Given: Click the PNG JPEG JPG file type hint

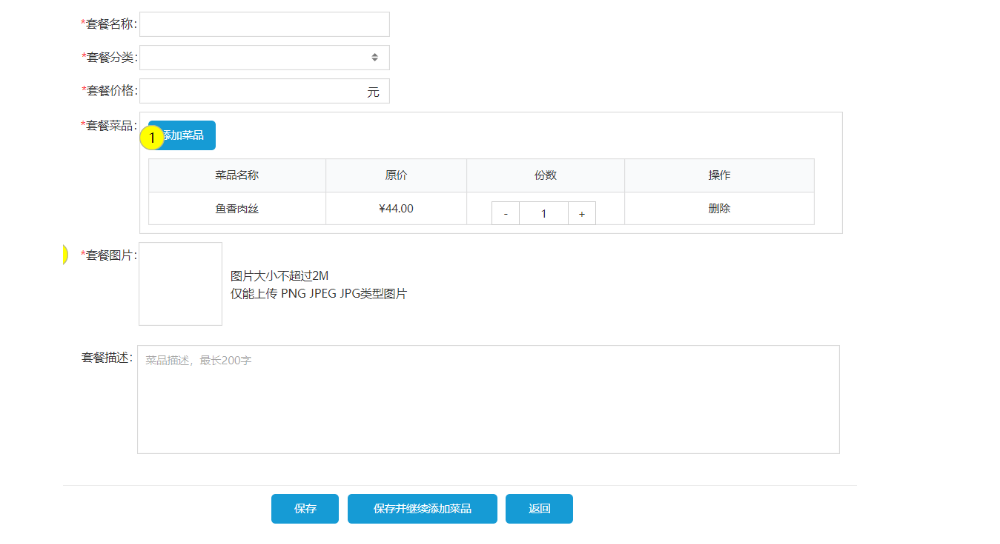Looking at the screenshot, I should click(318, 294).
